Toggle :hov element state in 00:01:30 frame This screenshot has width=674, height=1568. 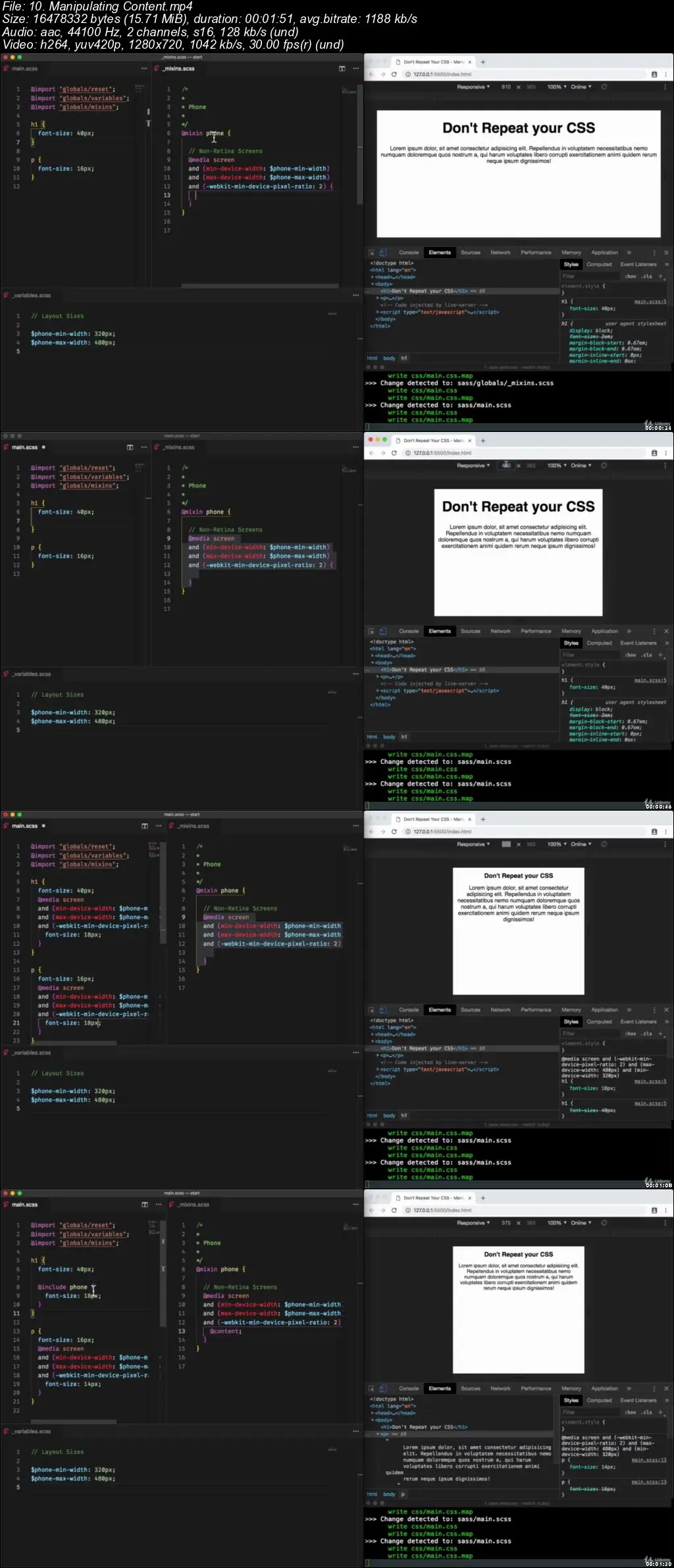click(x=631, y=1413)
